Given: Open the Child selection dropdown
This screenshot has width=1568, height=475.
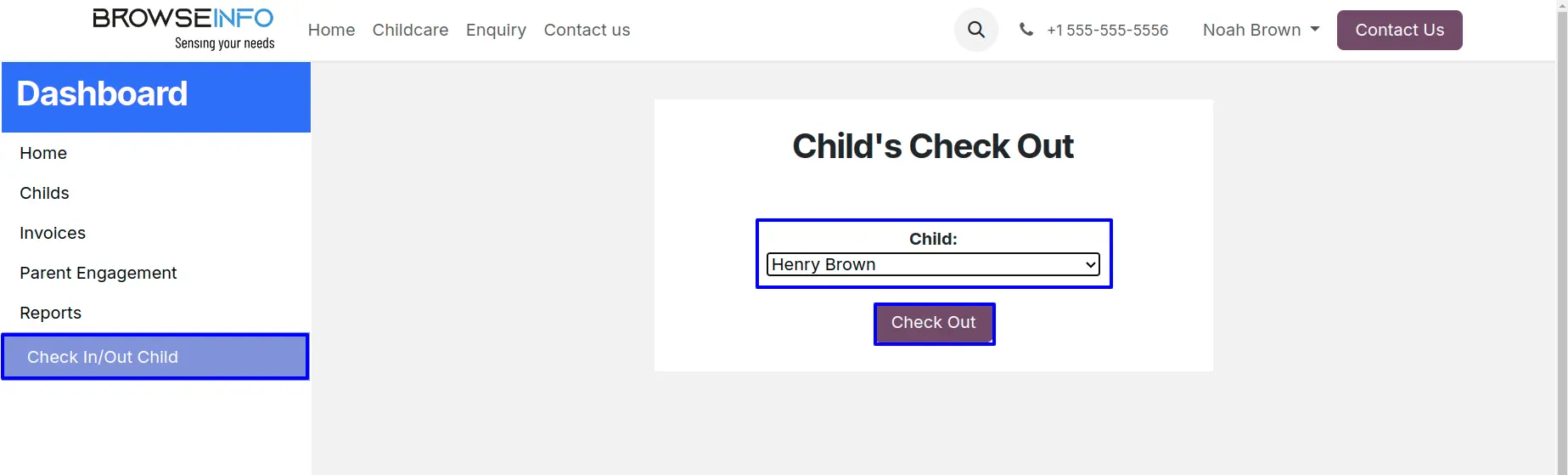Looking at the screenshot, I should 932,264.
